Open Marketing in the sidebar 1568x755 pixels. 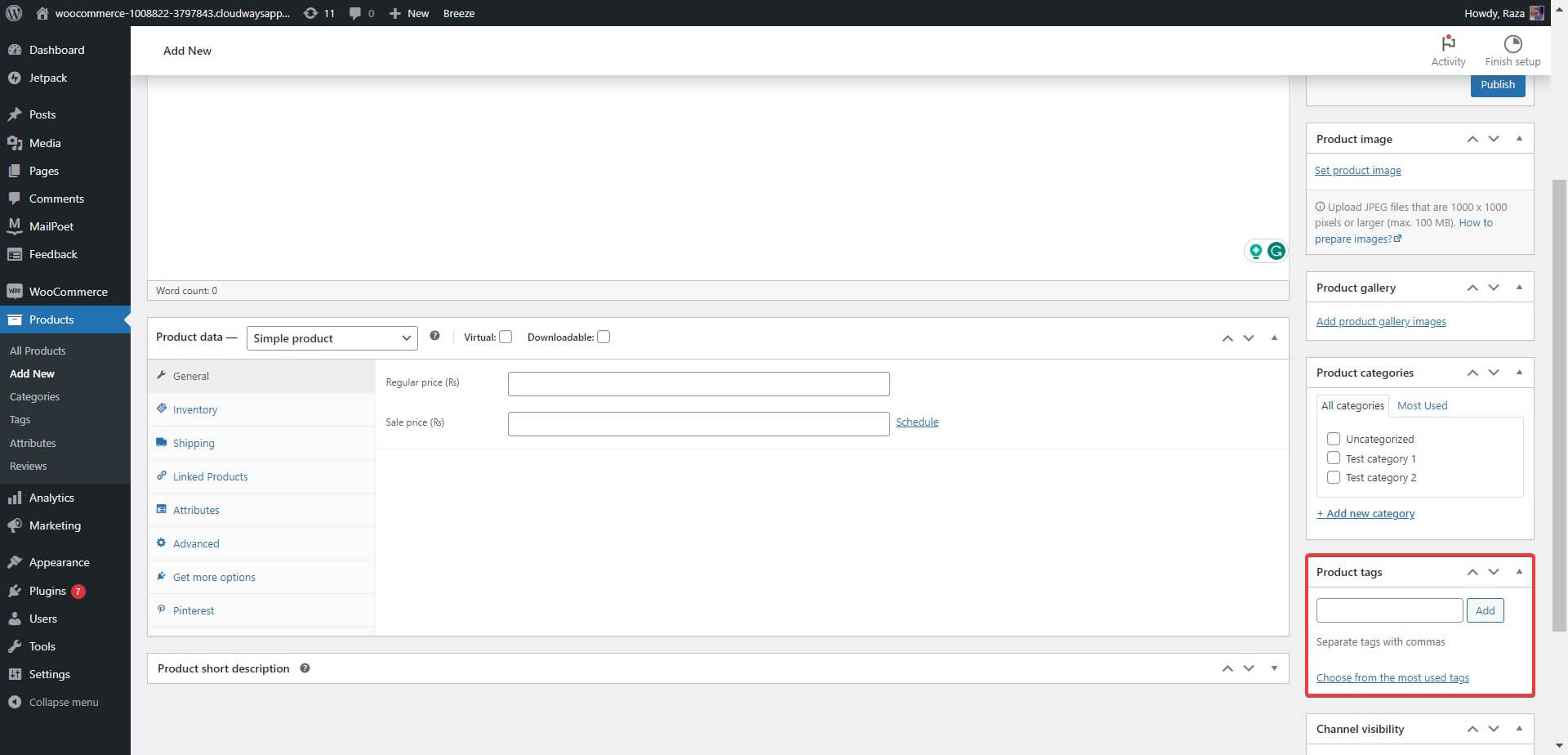[65, 525]
